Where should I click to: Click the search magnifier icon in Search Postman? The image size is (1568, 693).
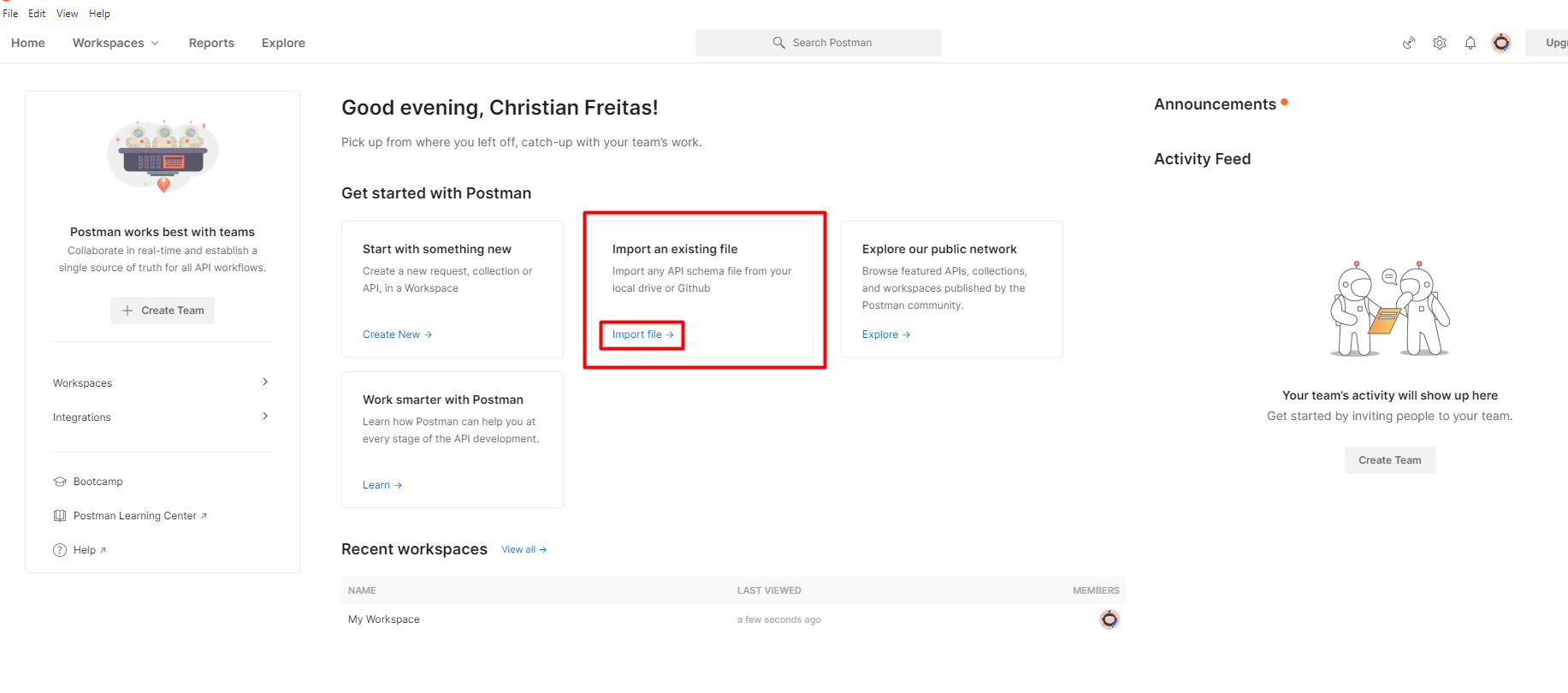[778, 42]
